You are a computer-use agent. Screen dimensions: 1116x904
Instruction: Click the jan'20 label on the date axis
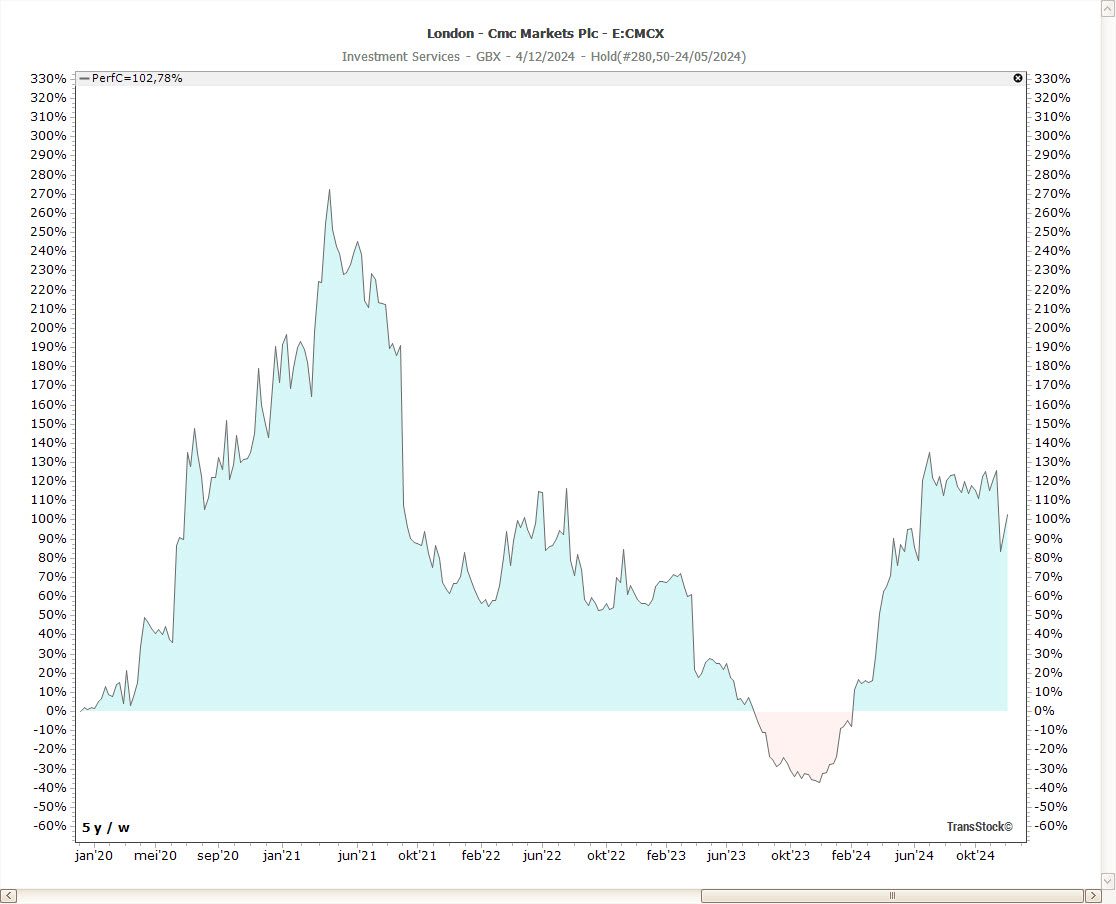(93, 856)
